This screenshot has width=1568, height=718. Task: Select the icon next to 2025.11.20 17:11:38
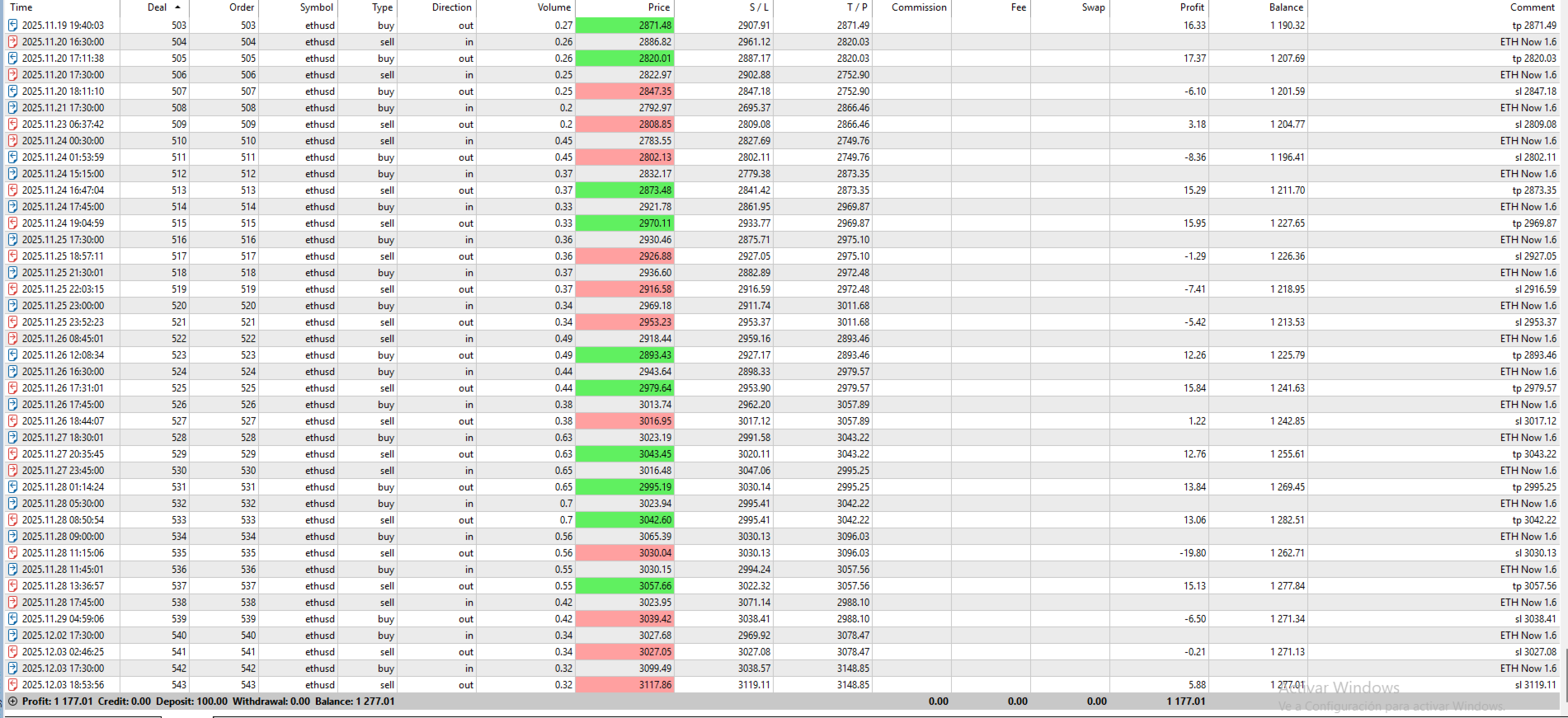(12, 59)
